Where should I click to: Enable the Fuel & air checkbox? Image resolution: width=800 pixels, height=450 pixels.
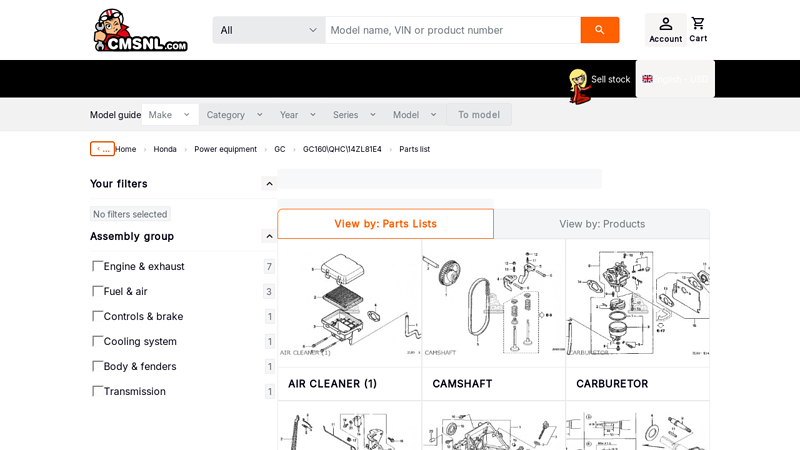[x=97, y=291]
